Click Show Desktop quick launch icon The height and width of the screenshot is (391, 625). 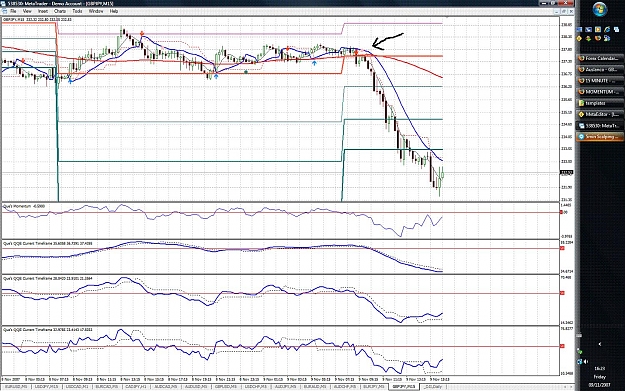tap(579, 29)
